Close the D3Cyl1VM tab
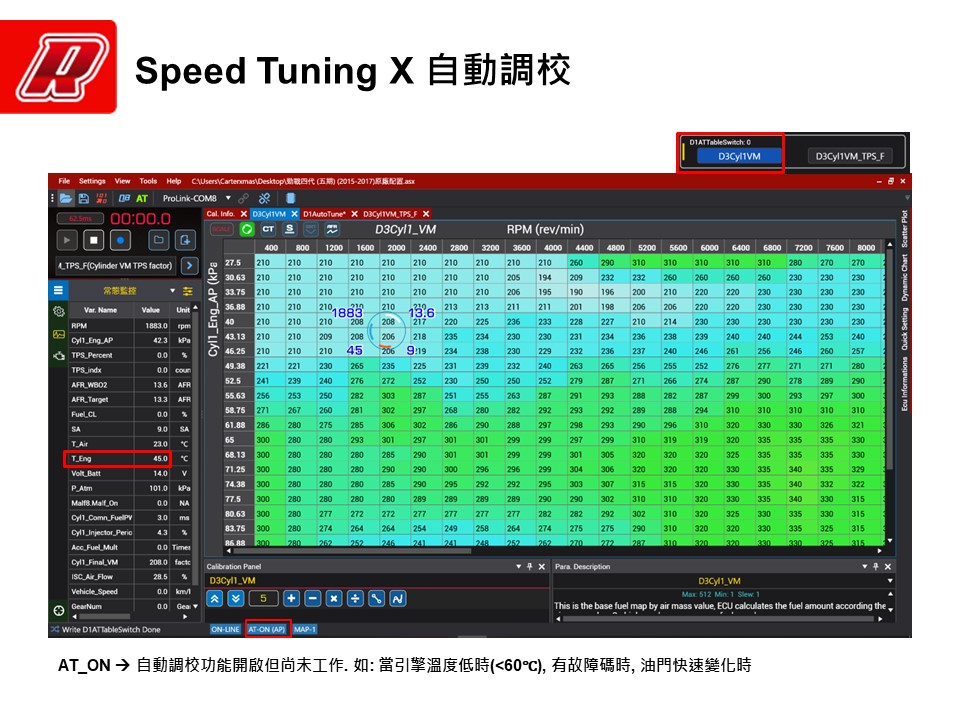The height and width of the screenshot is (720, 960). tap(294, 214)
